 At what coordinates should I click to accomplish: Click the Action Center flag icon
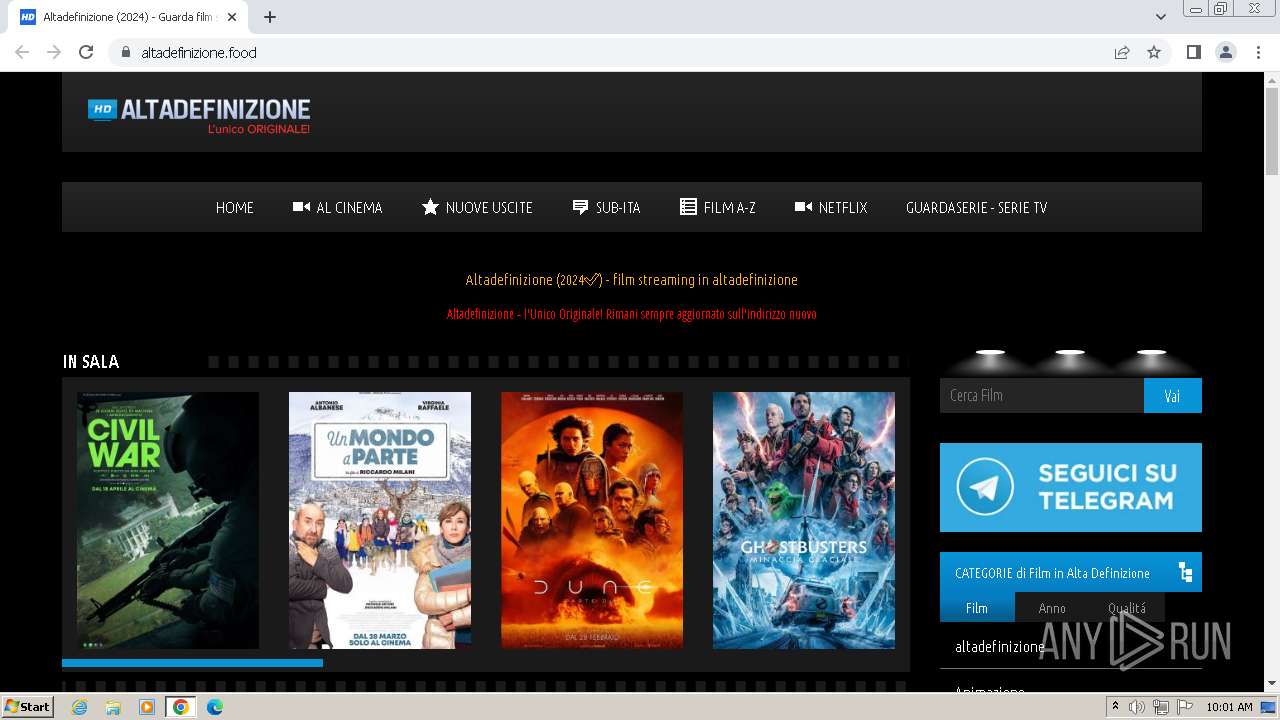1185,707
